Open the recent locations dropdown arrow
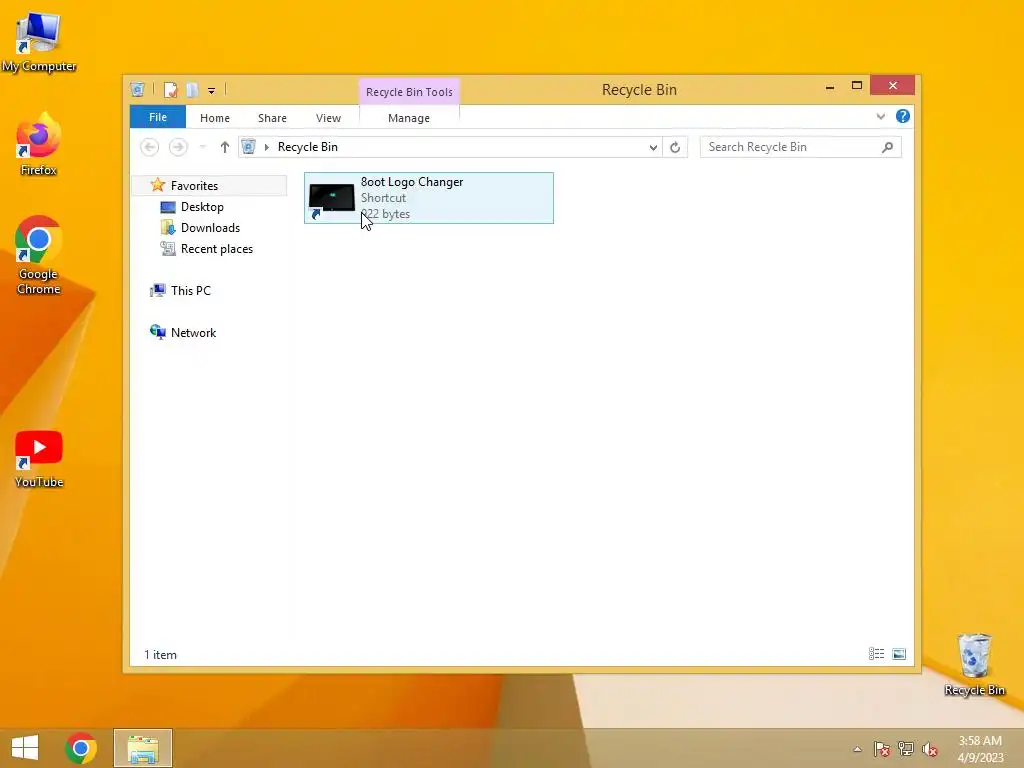 [x=203, y=147]
